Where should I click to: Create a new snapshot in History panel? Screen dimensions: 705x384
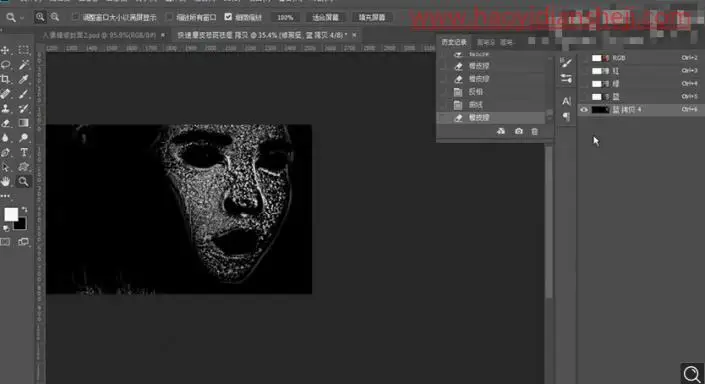[x=519, y=131]
